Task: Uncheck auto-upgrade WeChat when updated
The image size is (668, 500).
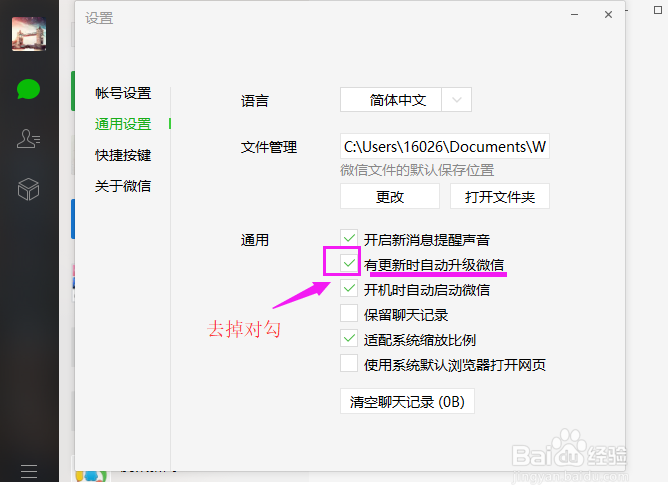Action: (349, 263)
